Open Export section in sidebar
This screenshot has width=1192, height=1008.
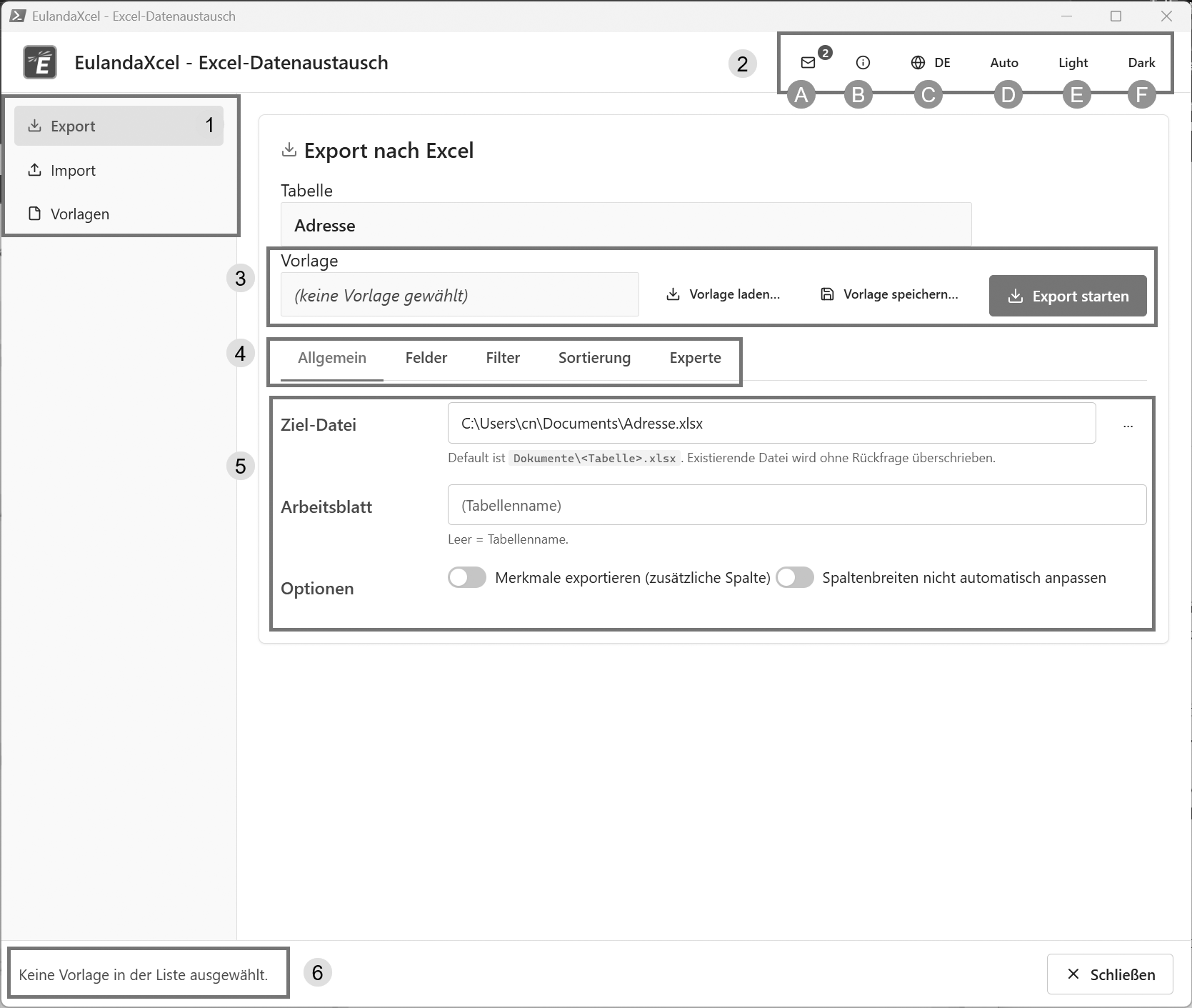(x=119, y=126)
